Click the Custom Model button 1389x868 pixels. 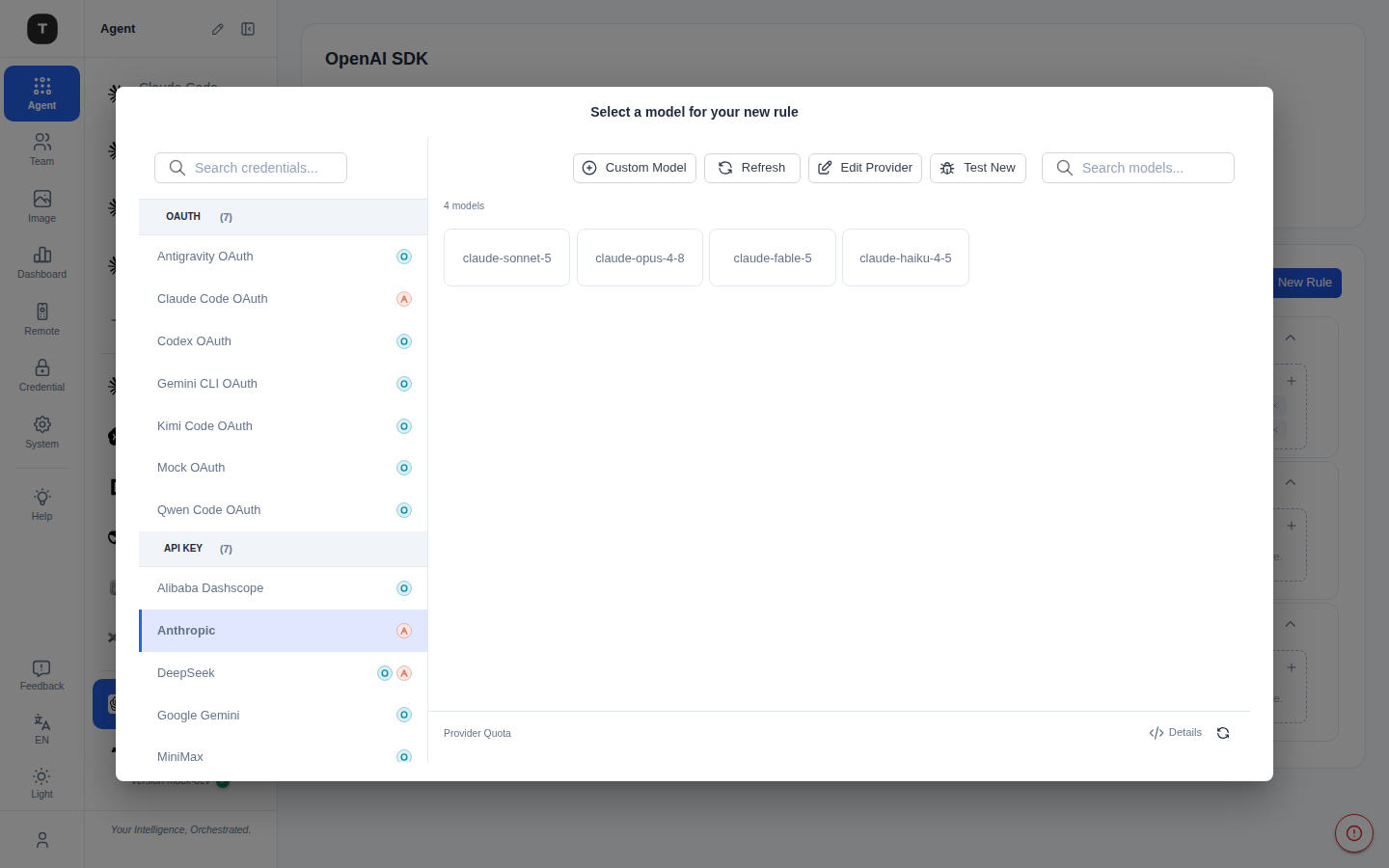click(635, 168)
